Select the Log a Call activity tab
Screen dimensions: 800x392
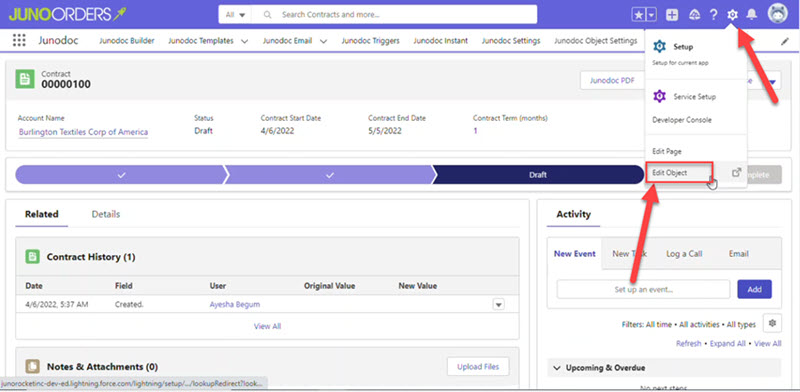[x=684, y=254]
